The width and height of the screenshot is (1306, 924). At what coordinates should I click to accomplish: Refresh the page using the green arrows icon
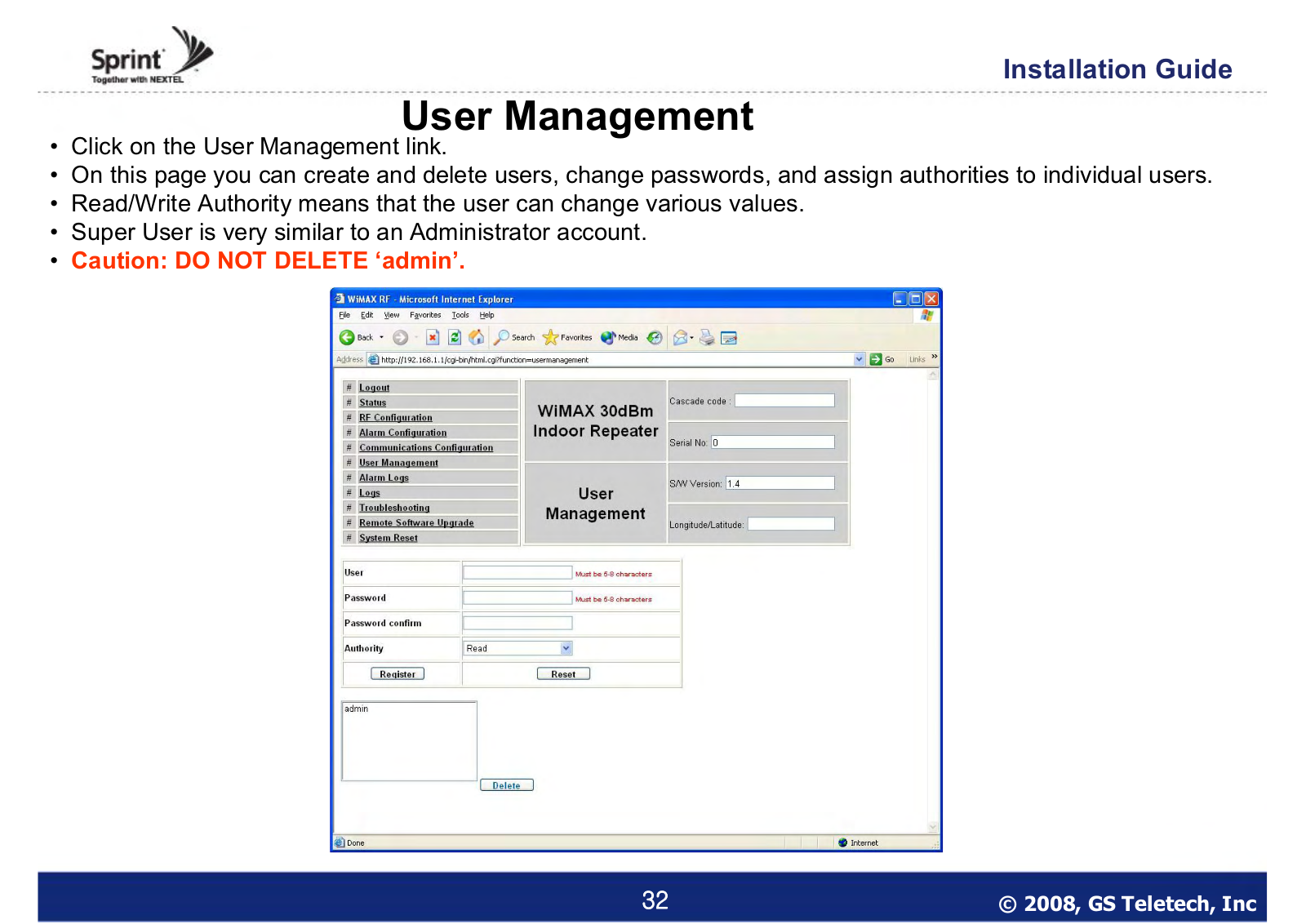point(455,337)
